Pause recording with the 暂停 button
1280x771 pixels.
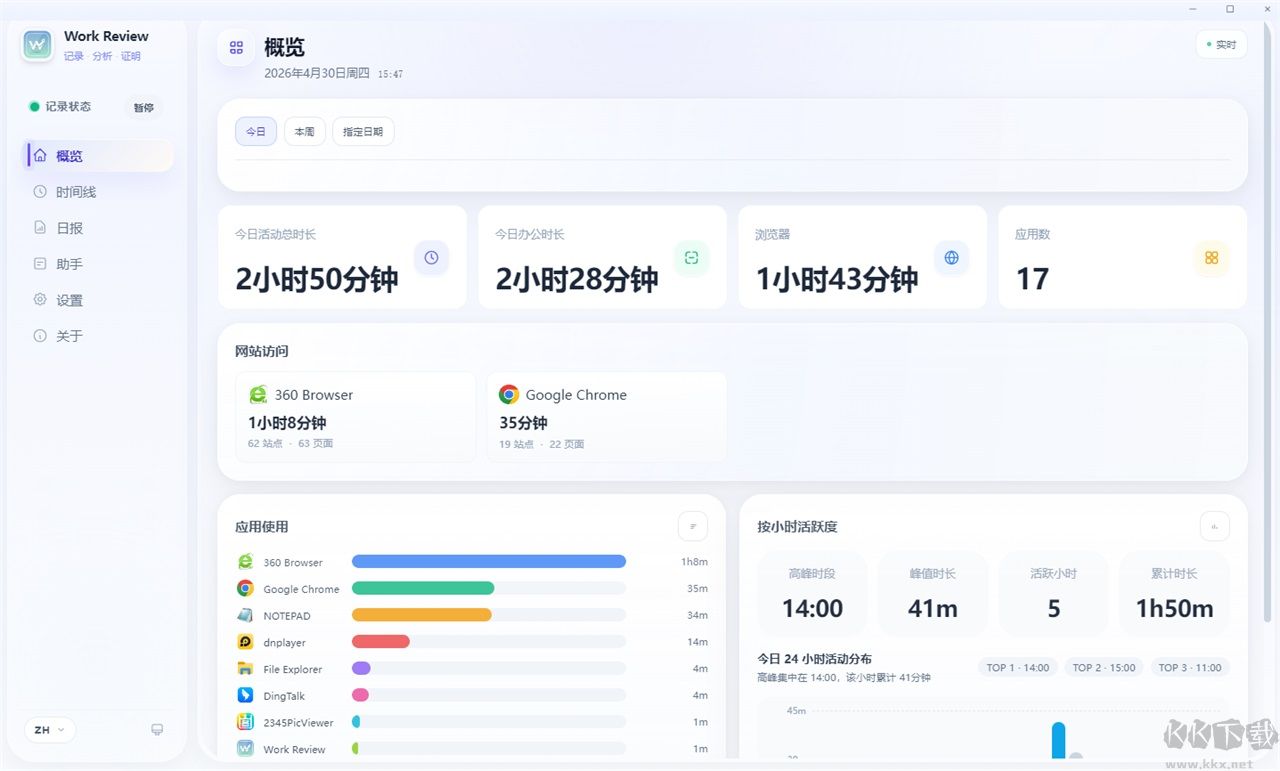click(144, 107)
